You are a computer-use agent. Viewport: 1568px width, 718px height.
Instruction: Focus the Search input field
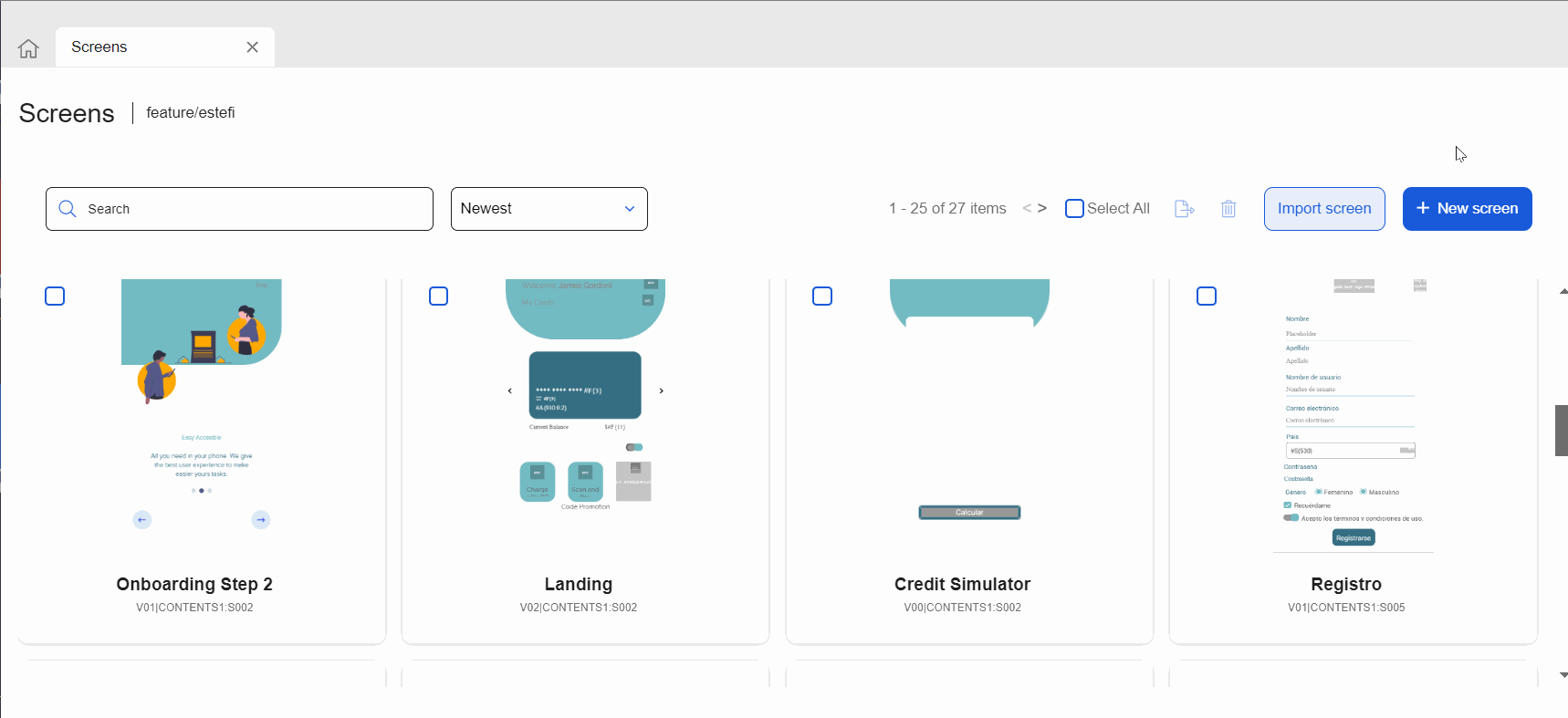[x=256, y=209]
